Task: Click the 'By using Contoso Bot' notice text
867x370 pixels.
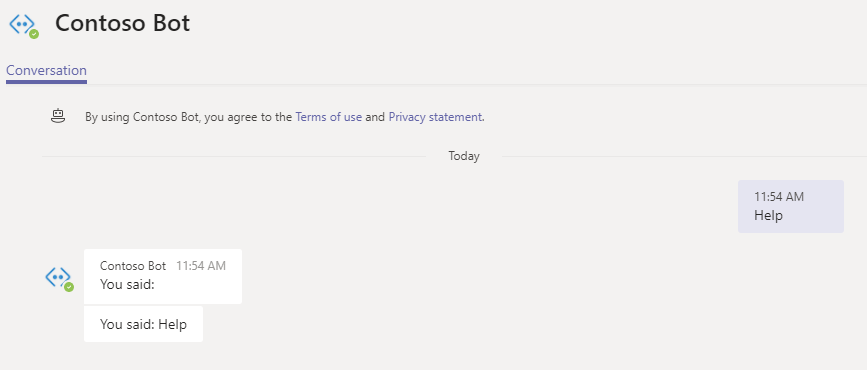Action: 285,117
